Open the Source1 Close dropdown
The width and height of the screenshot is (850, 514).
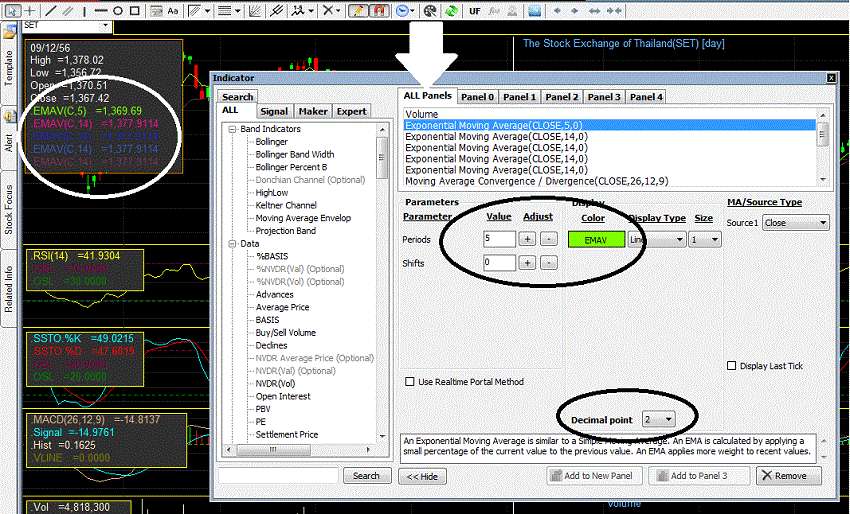[795, 223]
